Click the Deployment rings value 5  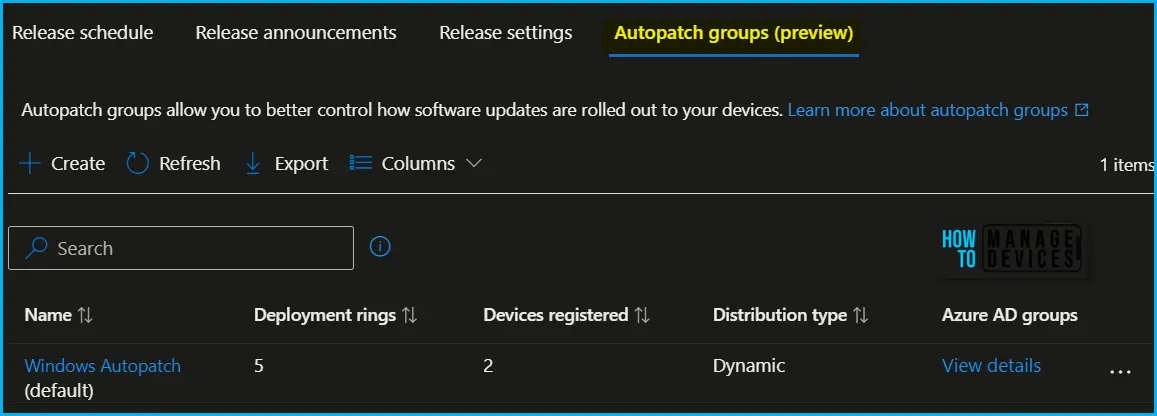pos(258,365)
